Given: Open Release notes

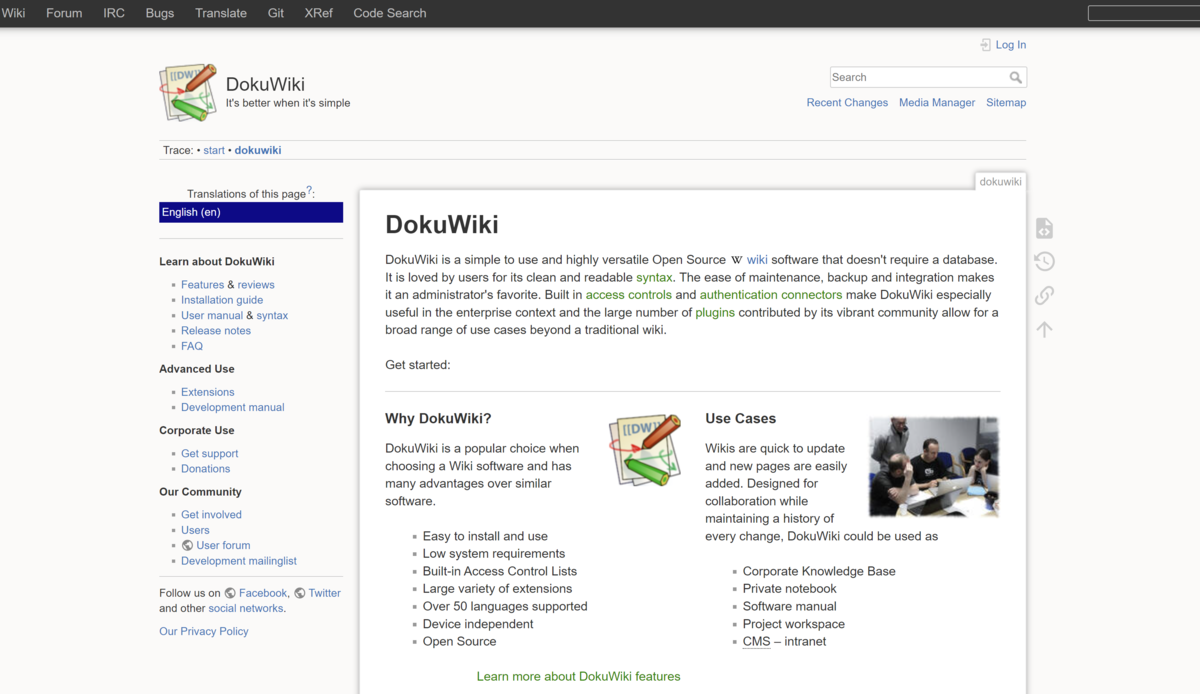Looking at the screenshot, I should tap(216, 331).
